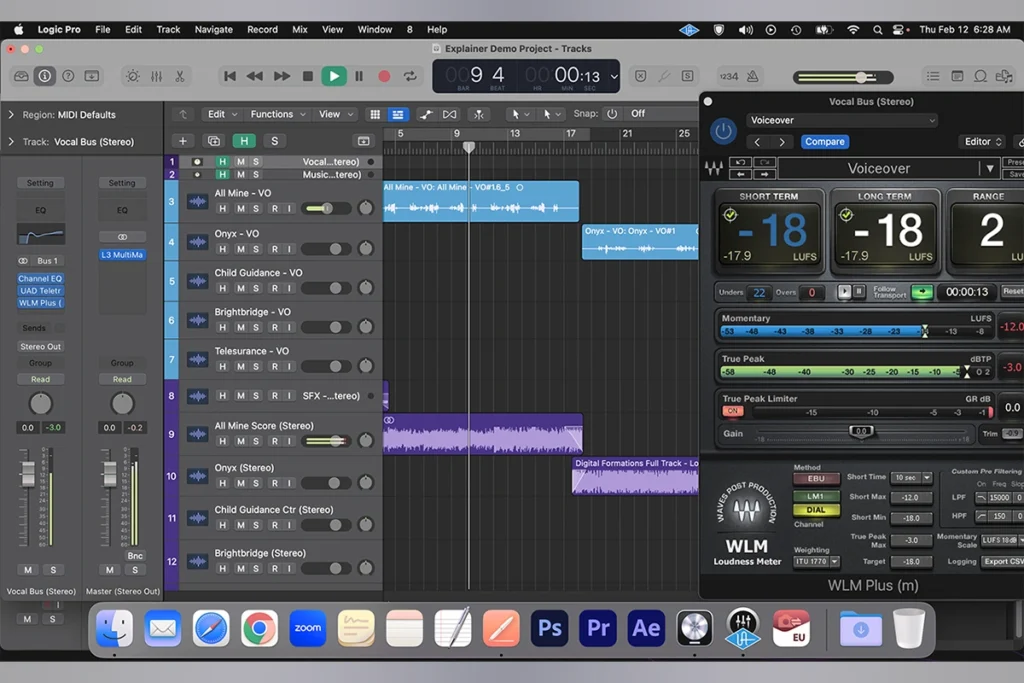Select the All Mine - VO audio region

click(481, 201)
